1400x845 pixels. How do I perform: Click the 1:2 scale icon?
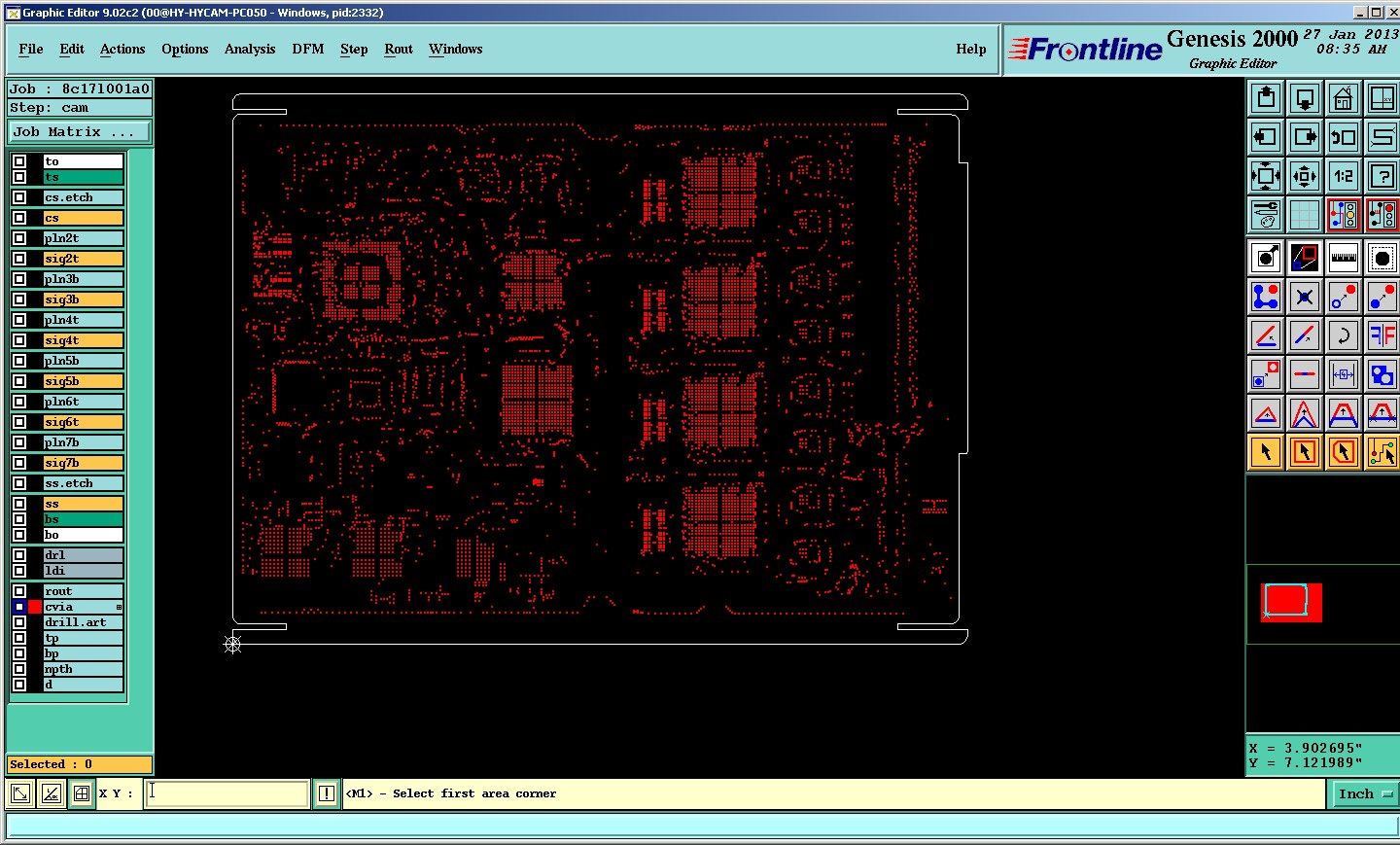[1344, 176]
